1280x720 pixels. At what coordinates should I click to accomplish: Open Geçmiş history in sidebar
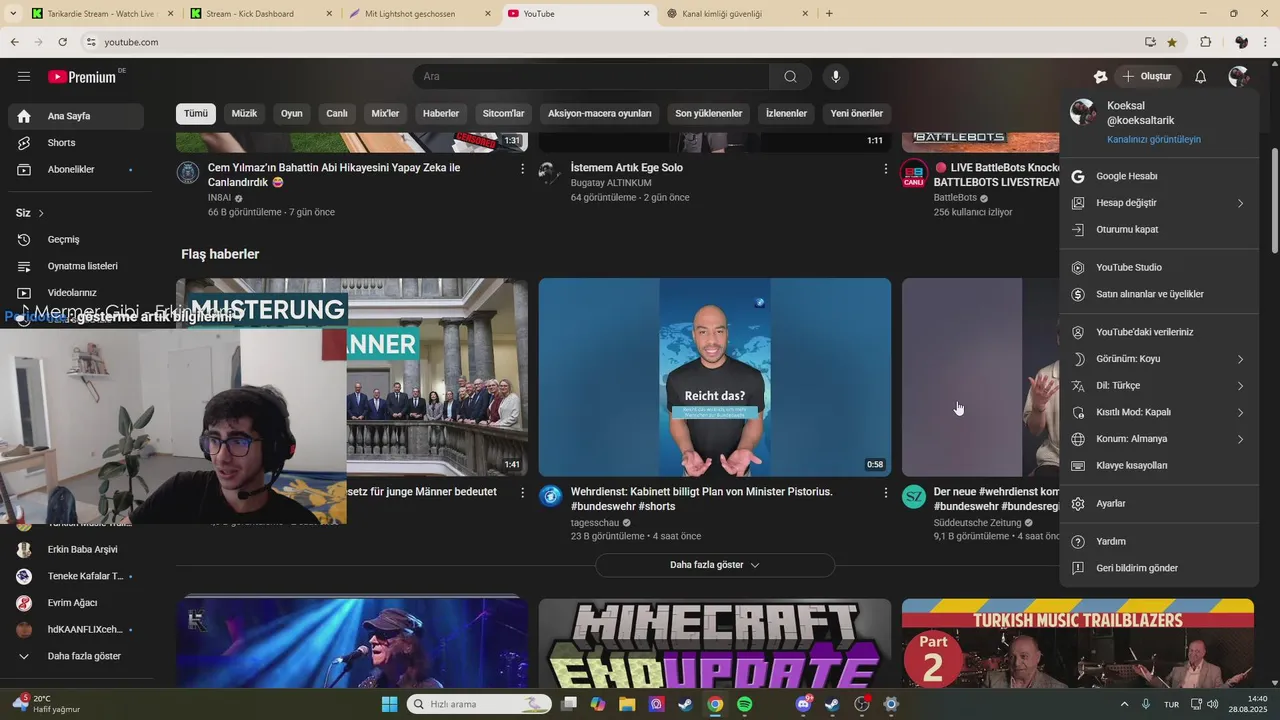click(76, 240)
